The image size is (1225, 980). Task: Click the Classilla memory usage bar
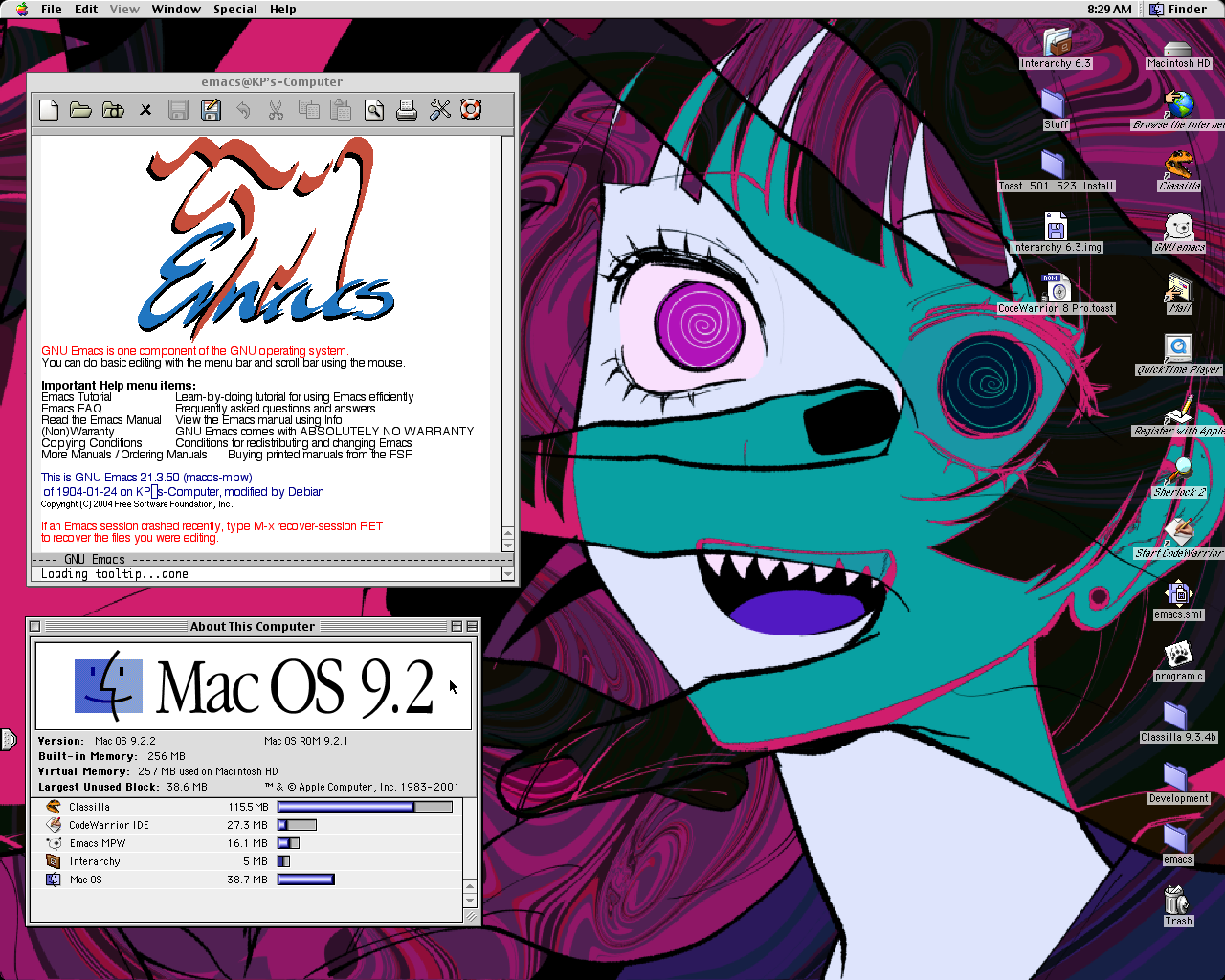pos(365,807)
